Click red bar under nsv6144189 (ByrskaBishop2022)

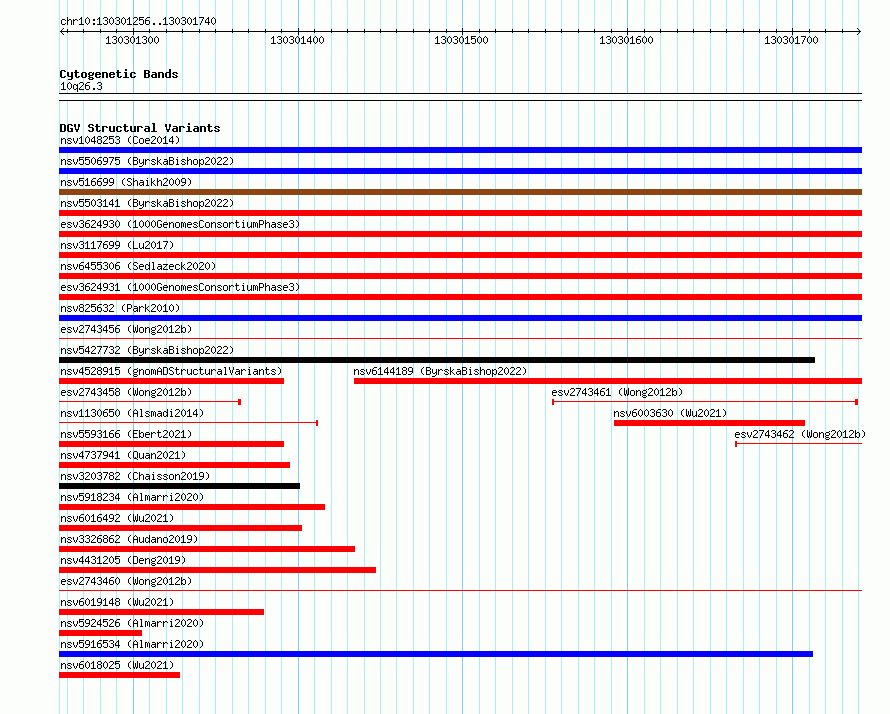608,381
